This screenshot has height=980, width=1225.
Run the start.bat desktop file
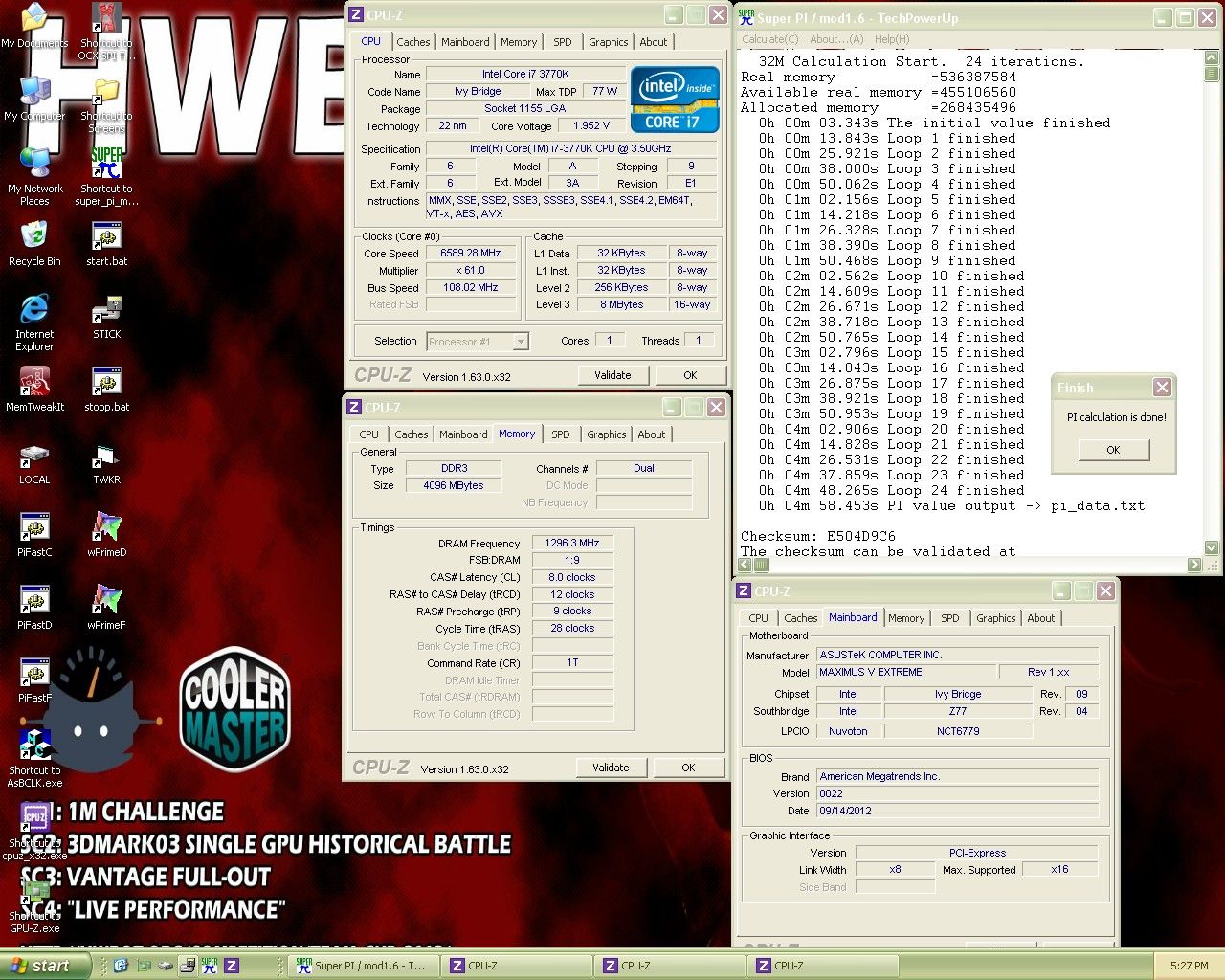pyautogui.click(x=106, y=244)
